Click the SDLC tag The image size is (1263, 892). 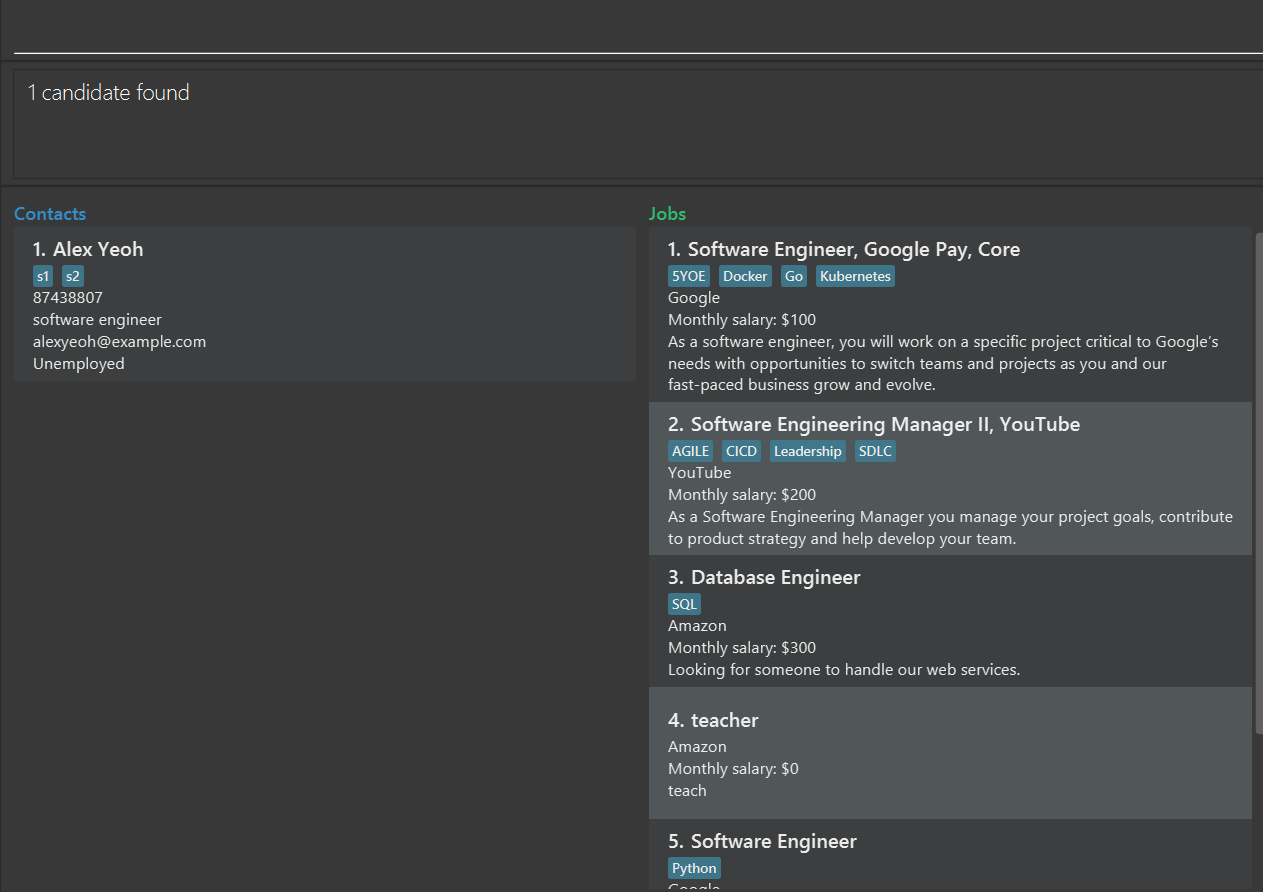(875, 451)
